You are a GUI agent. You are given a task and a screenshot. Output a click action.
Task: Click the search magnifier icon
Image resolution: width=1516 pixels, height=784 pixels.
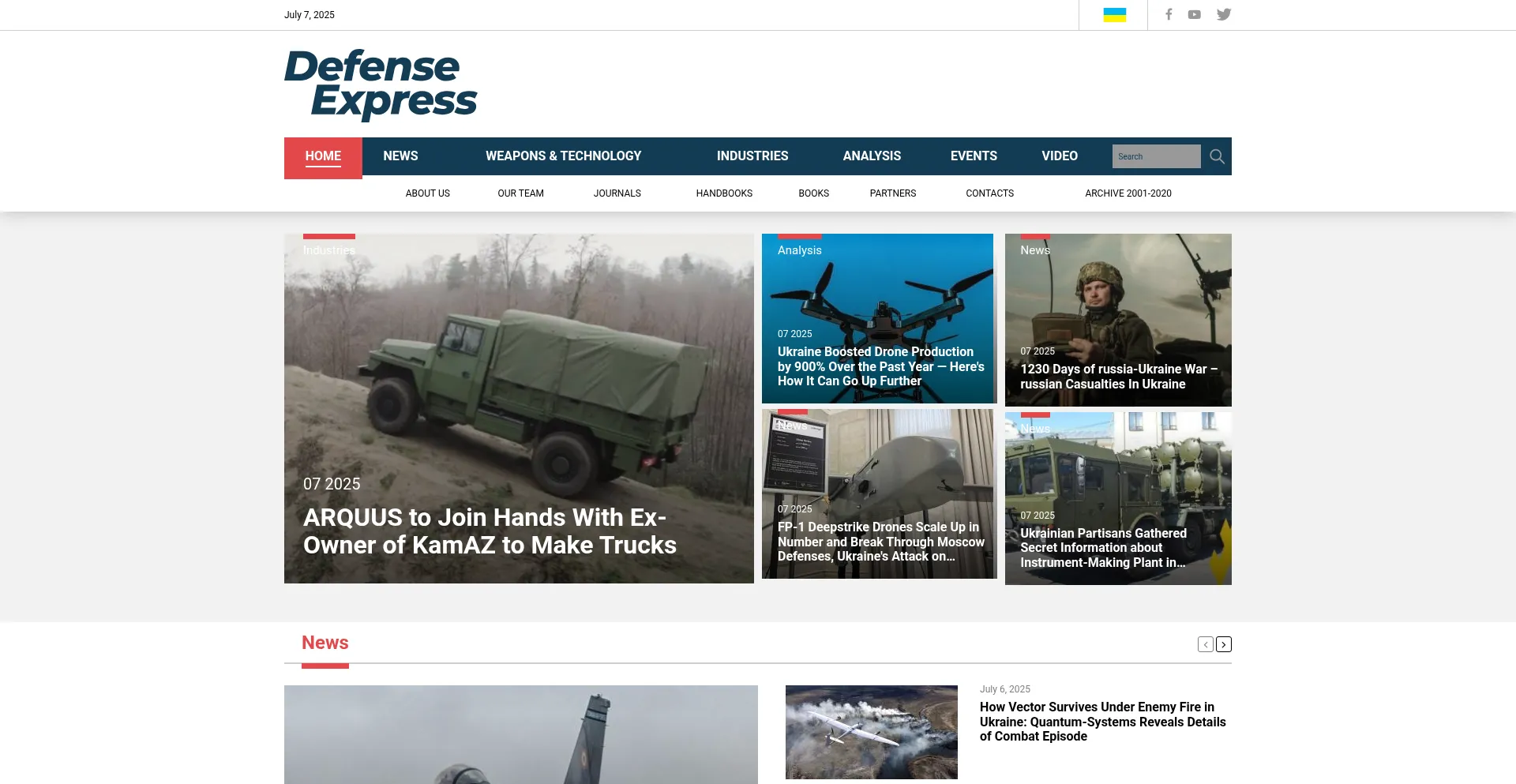(1217, 156)
